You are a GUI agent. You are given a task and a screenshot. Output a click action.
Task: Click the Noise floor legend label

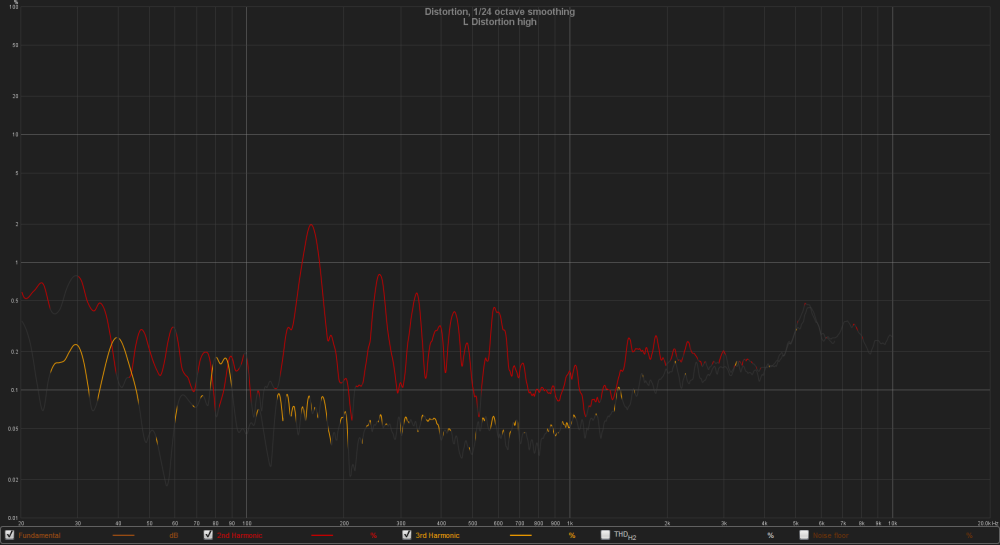point(830,535)
